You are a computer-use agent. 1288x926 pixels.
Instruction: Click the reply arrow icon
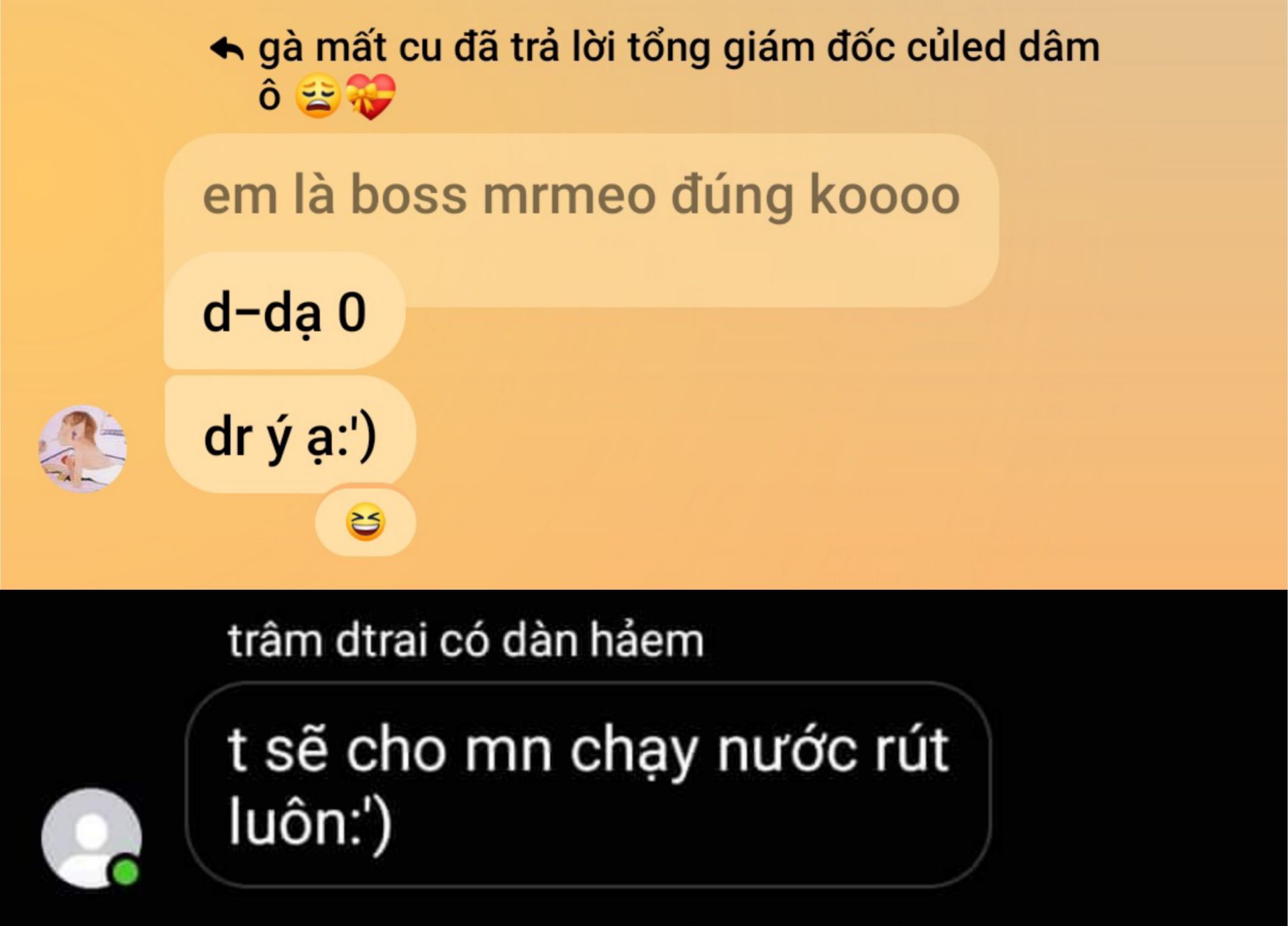click(x=227, y=48)
